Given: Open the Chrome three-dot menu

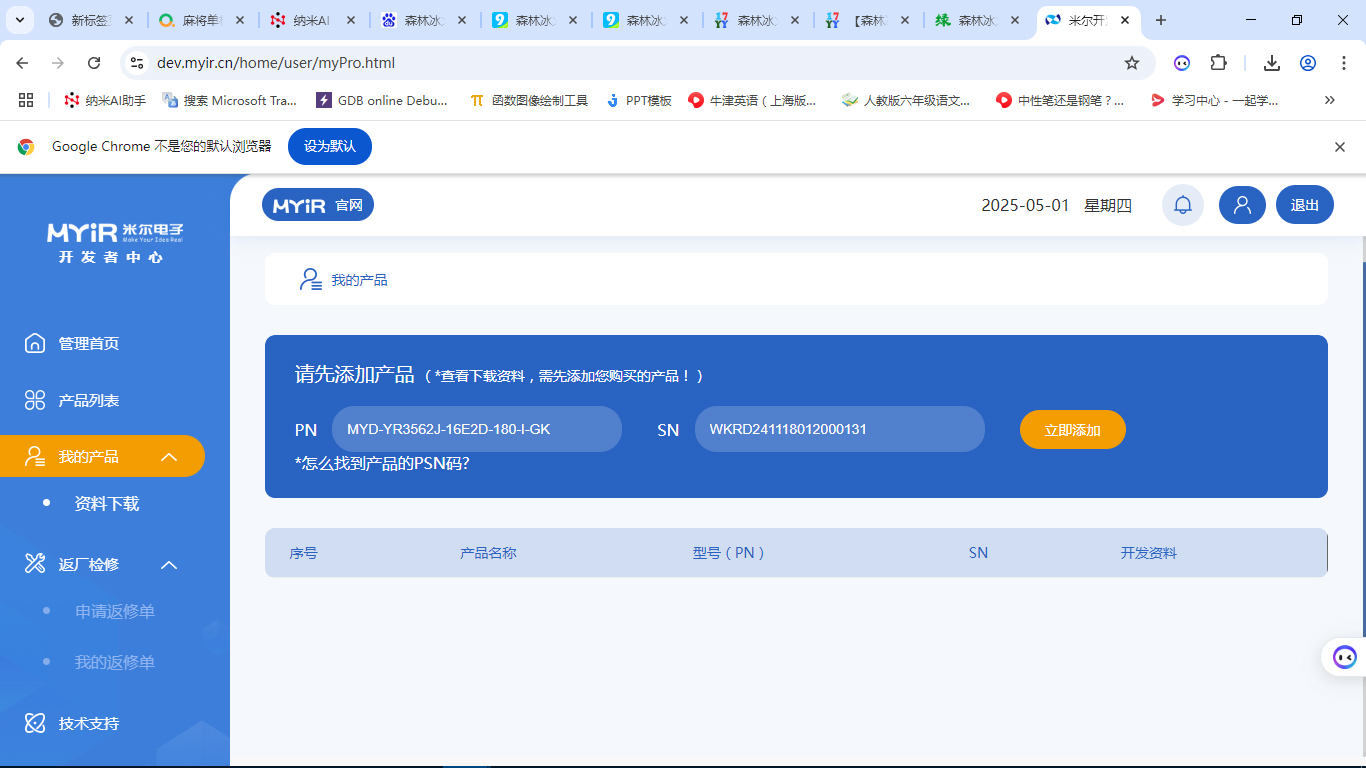Looking at the screenshot, I should tap(1343, 63).
